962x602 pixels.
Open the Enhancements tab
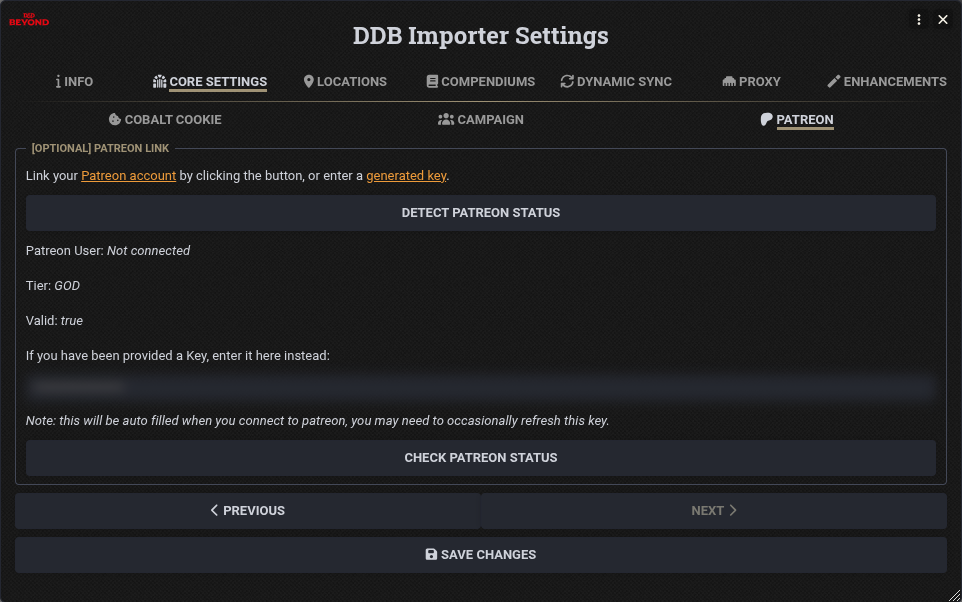coord(887,82)
